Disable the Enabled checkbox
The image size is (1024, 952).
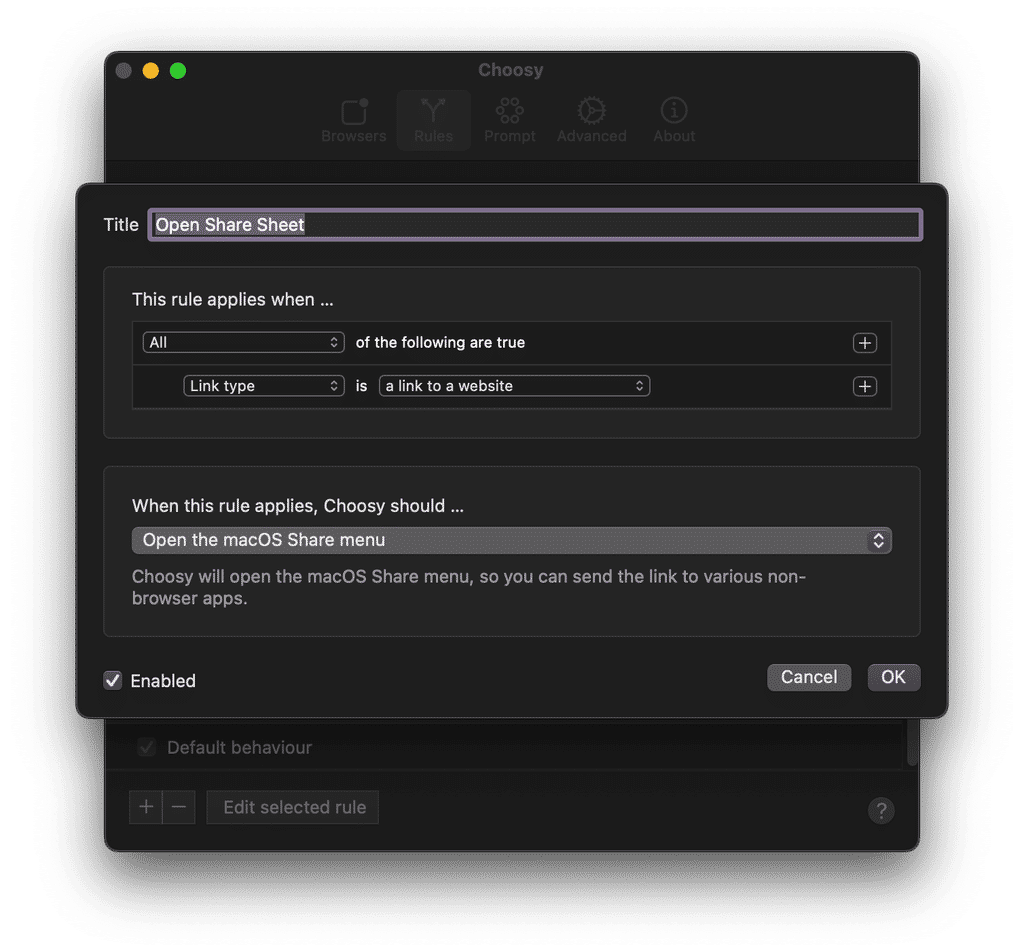pyautogui.click(x=112, y=681)
